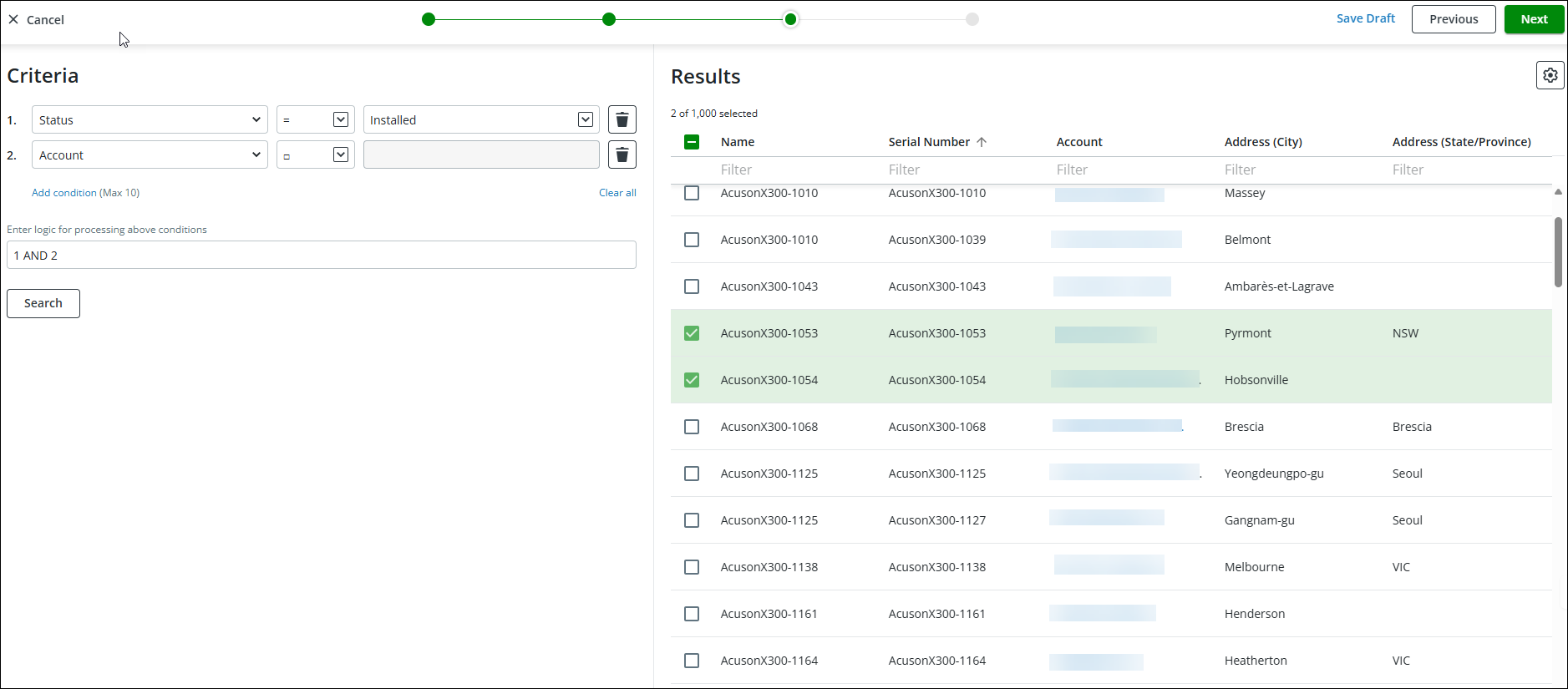
Task: Click the Heatherton city cell
Action: [1256, 661]
